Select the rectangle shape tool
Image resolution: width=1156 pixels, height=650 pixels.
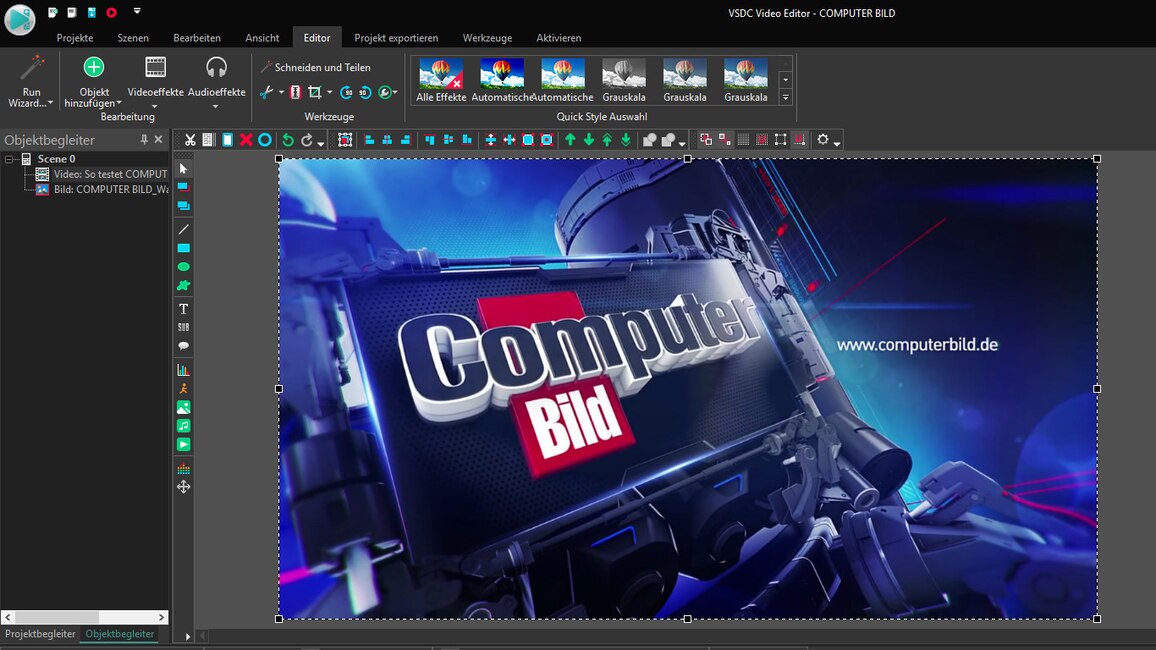pos(183,248)
